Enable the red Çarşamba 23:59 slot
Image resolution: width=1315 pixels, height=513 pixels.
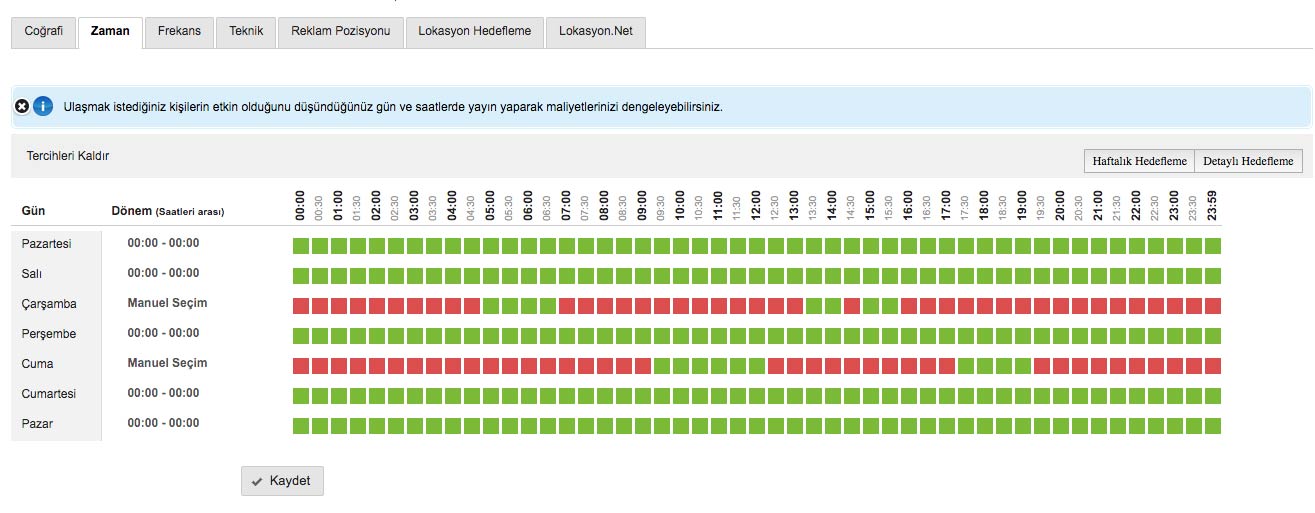pos(1213,306)
